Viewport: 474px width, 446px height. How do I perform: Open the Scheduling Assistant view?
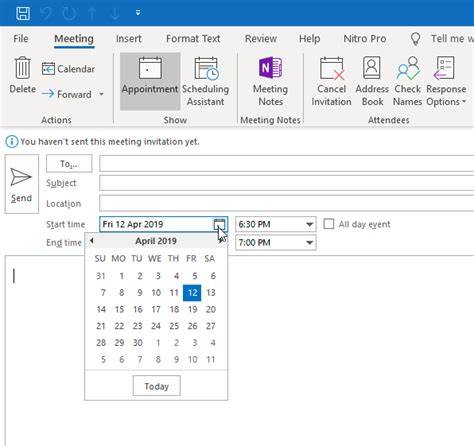point(206,81)
